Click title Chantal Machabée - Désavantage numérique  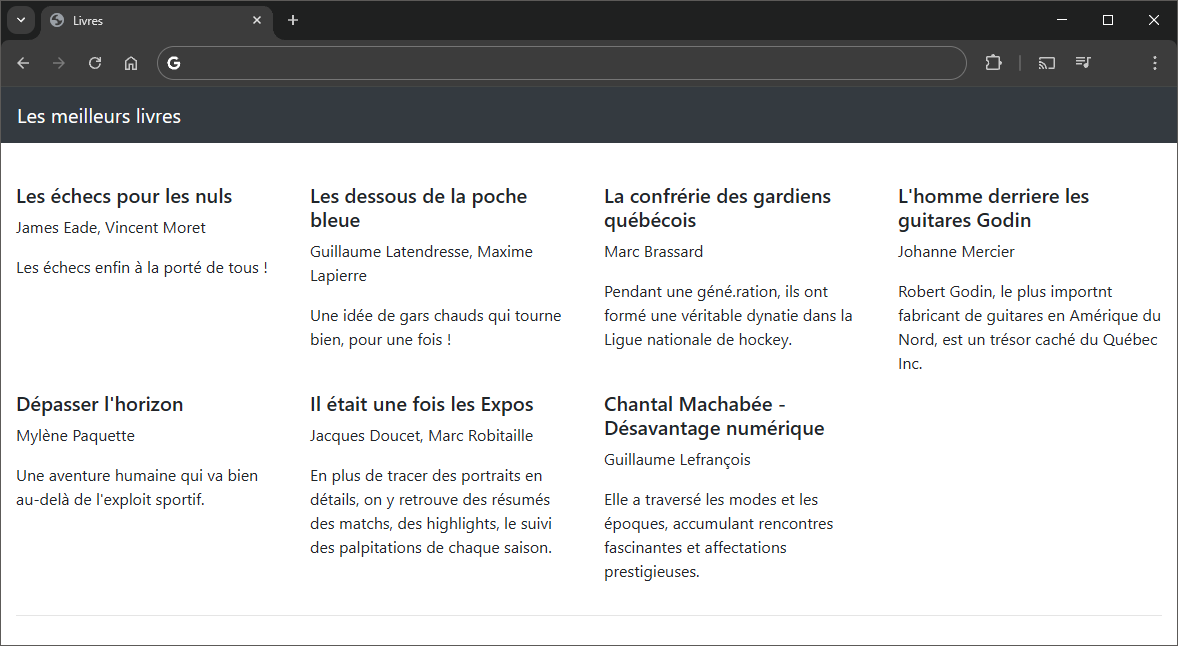click(714, 416)
